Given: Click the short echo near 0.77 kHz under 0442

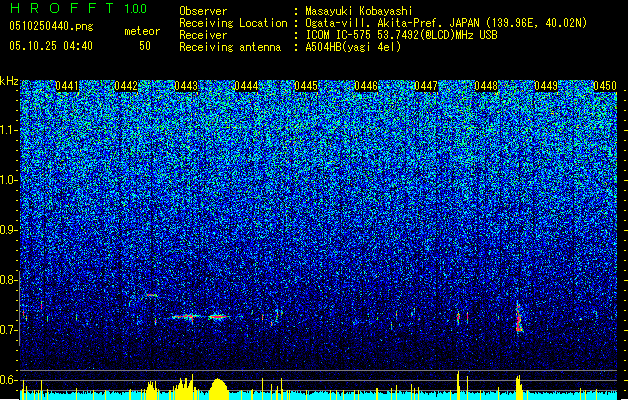Looking at the screenshot, I should [x=151, y=295].
